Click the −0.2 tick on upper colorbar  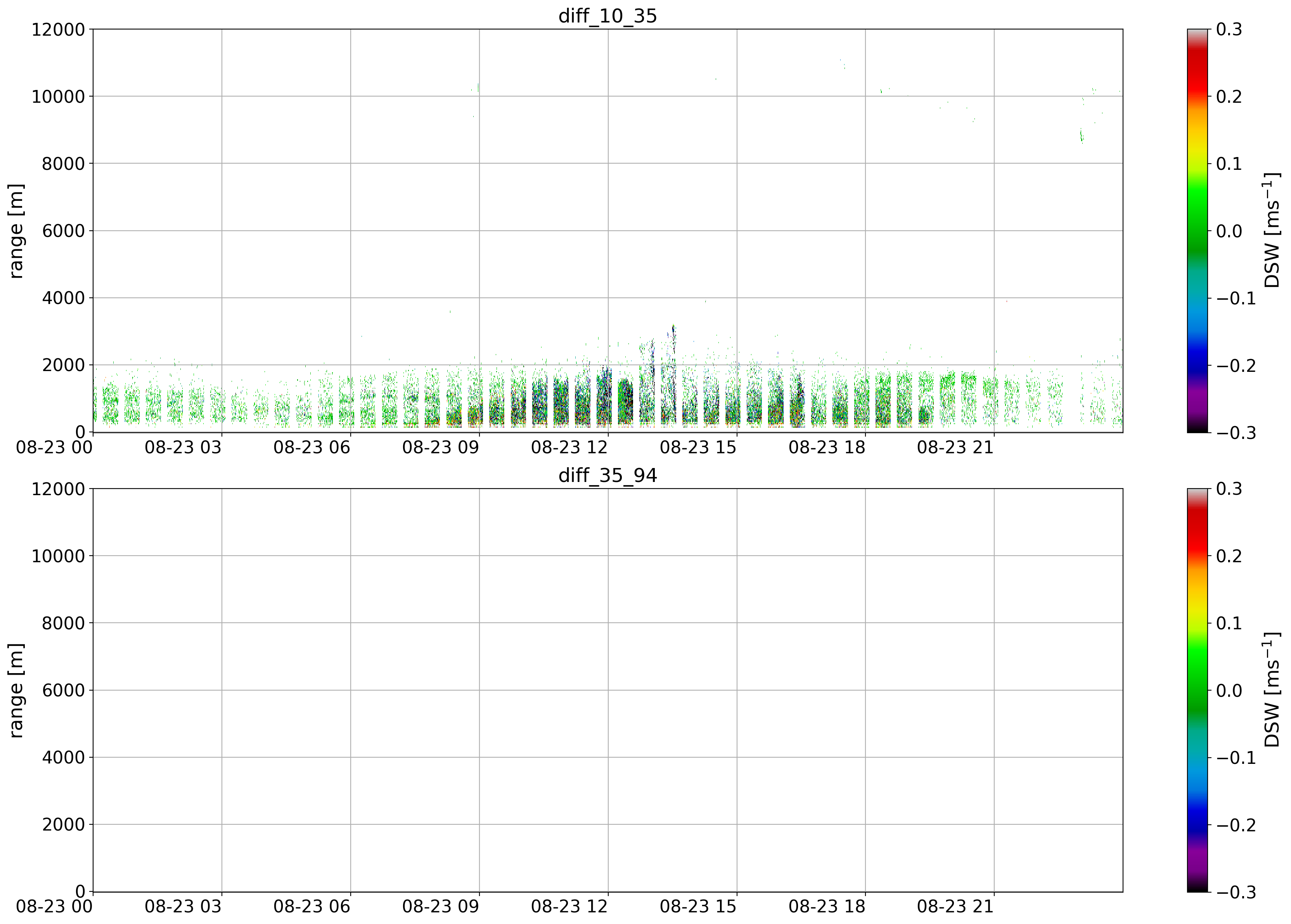pyautogui.click(x=1236, y=365)
